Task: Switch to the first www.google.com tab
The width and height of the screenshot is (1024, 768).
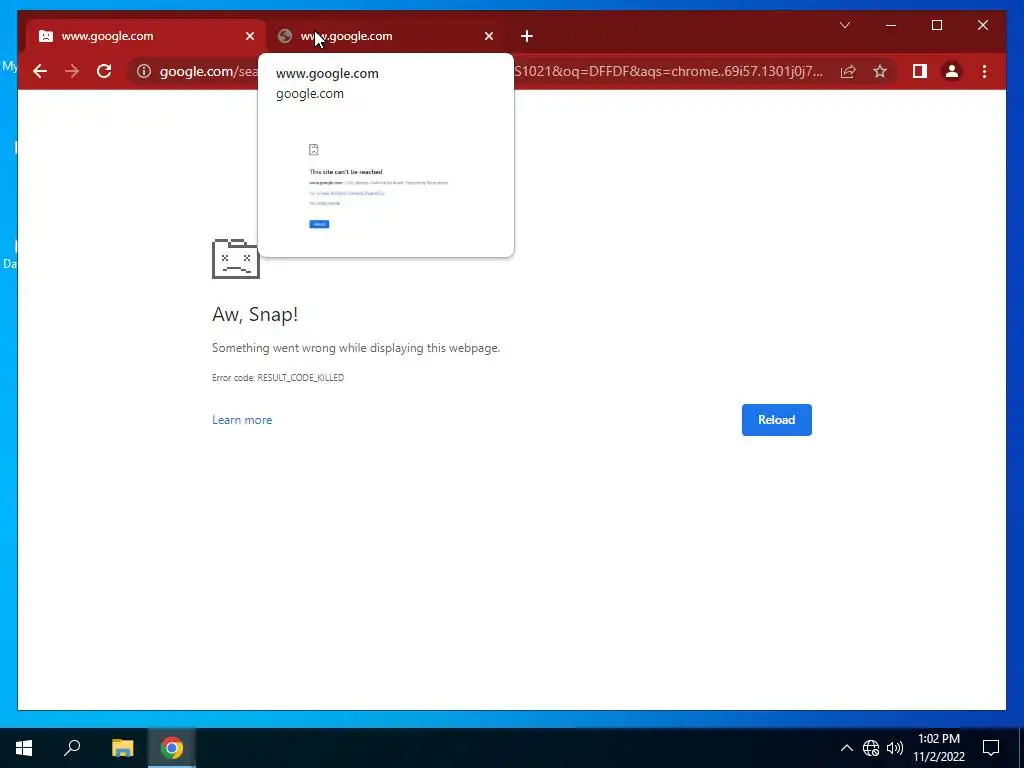Action: pyautogui.click(x=146, y=36)
